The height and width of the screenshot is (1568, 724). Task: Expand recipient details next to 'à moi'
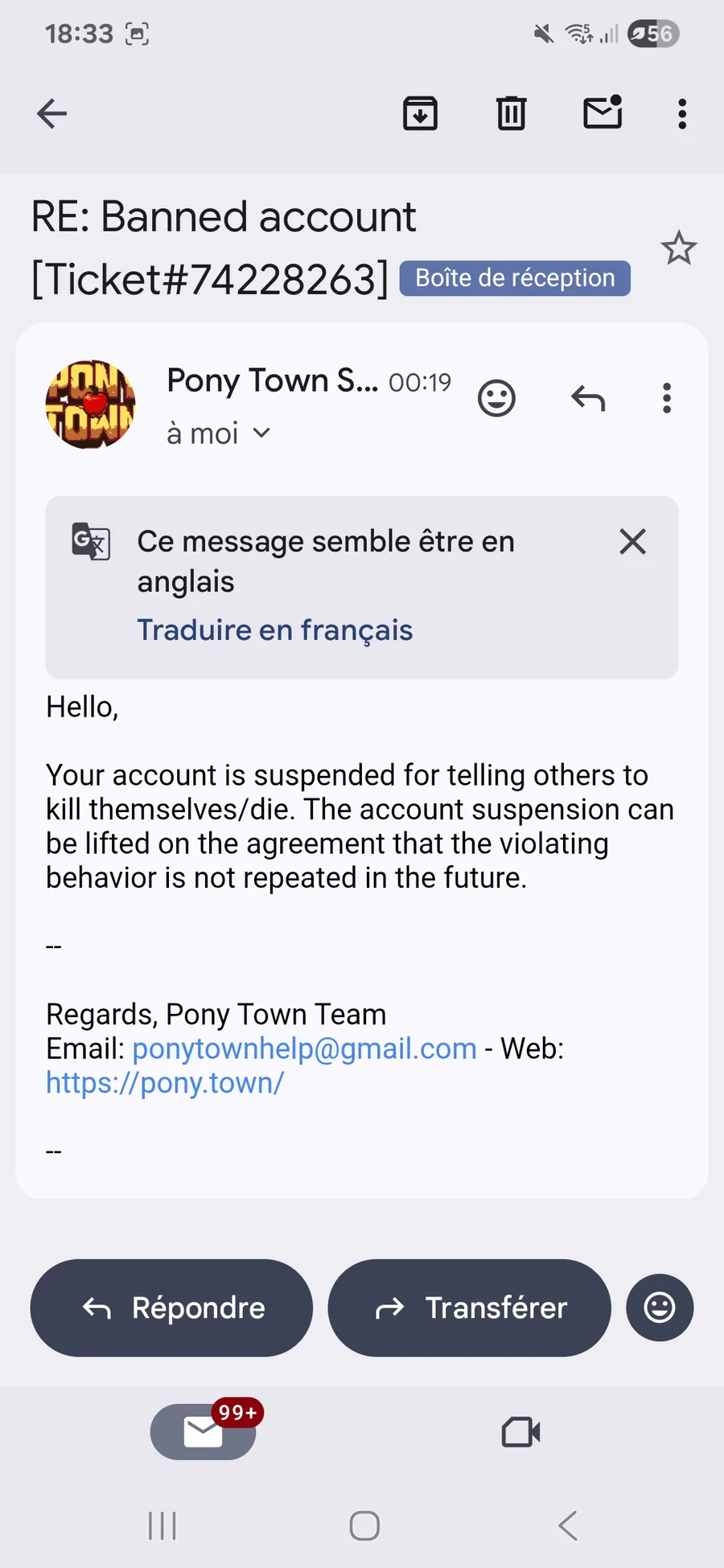click(261, 433)
